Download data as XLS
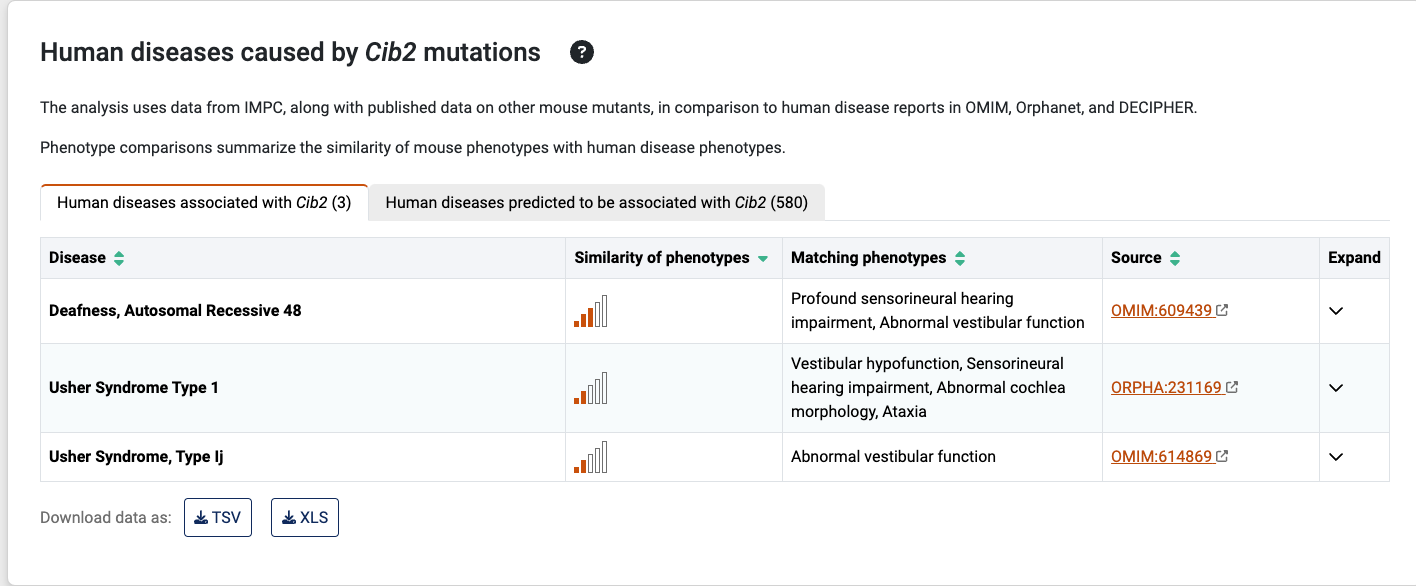The width and height of the screenshot is (1416, 586). (305, 517)
